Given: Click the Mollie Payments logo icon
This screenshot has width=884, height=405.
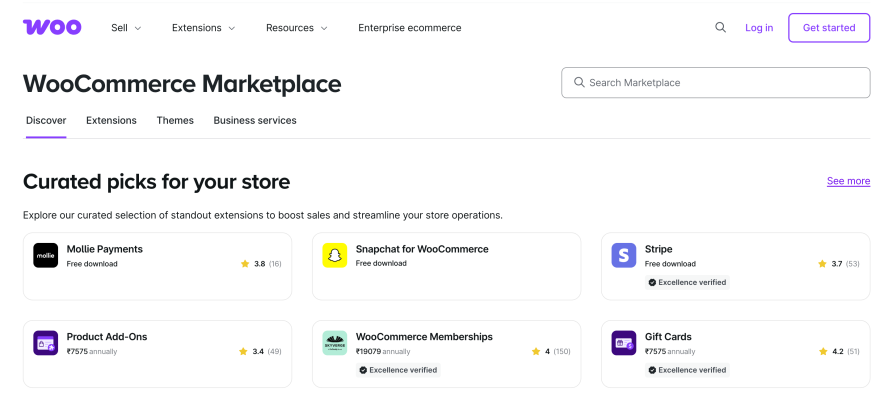Looking at the screenshot, I should click(45, 256).
